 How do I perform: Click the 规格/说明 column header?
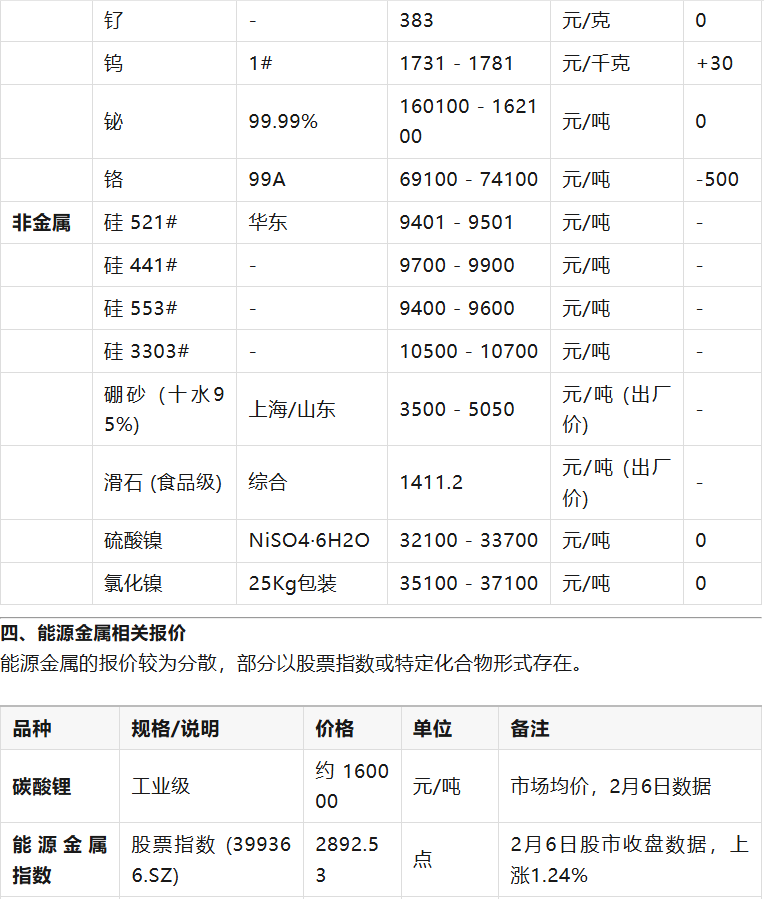click(175, 729)
